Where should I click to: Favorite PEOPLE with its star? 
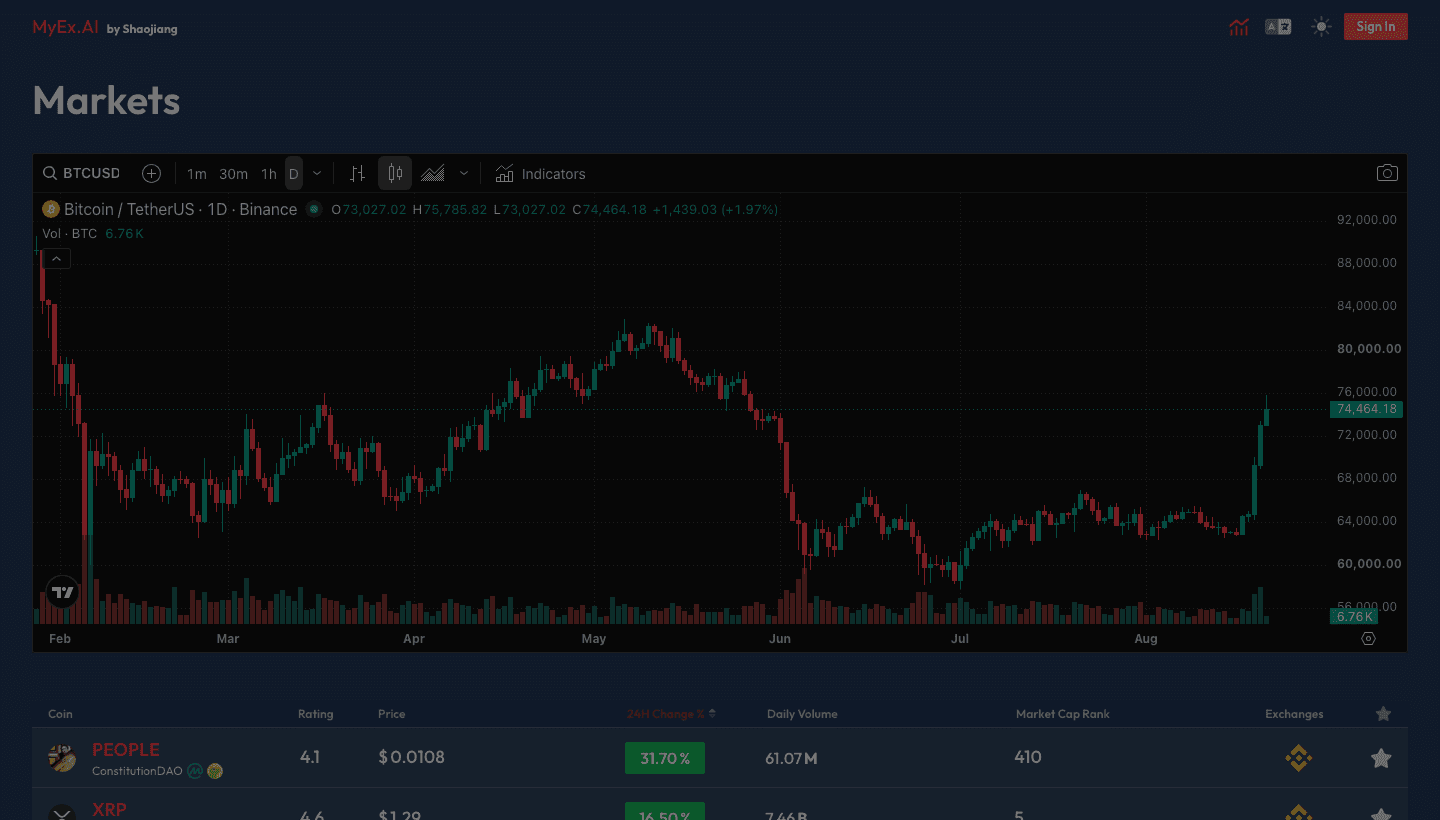click(x=1381, y=758)
